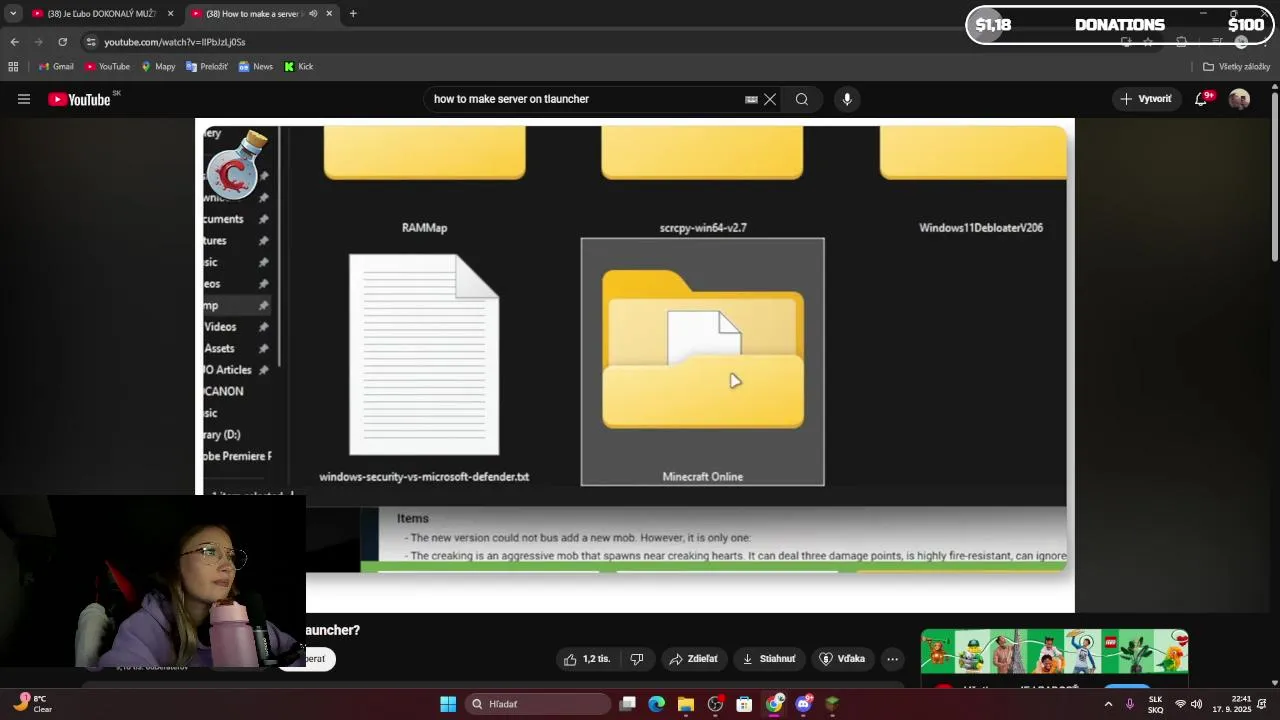Open the YouTube bookmark
Screen dimensions: 1280x720
point(107,67)
